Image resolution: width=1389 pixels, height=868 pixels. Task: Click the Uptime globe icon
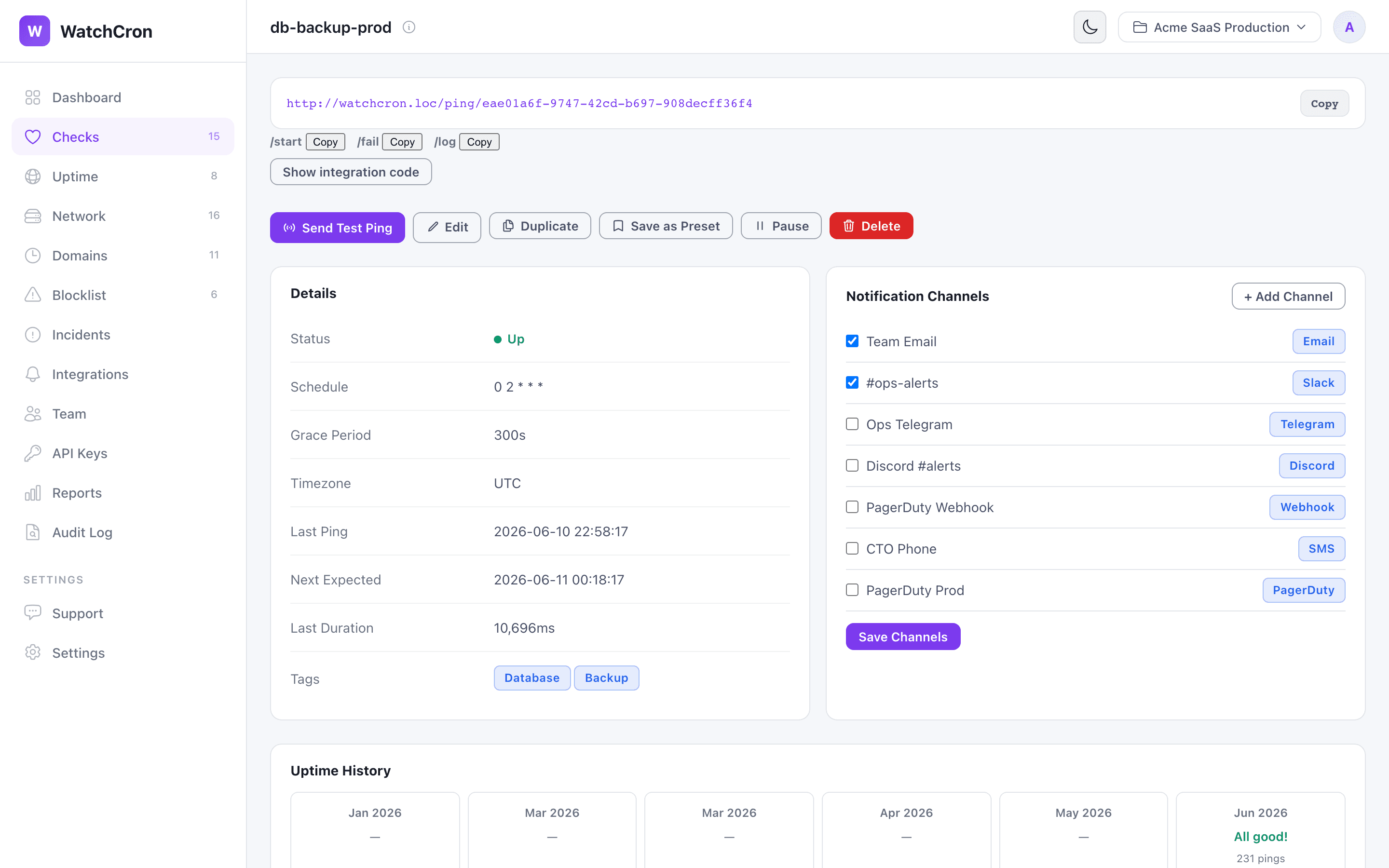[33, 176]
